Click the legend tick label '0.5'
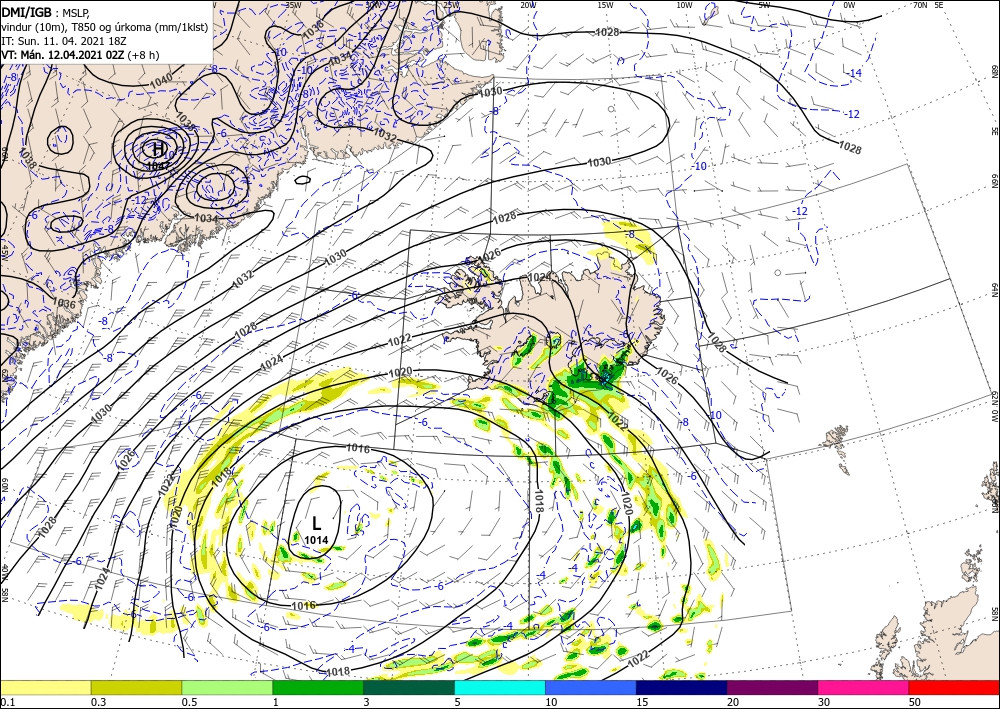 (189, 702)
